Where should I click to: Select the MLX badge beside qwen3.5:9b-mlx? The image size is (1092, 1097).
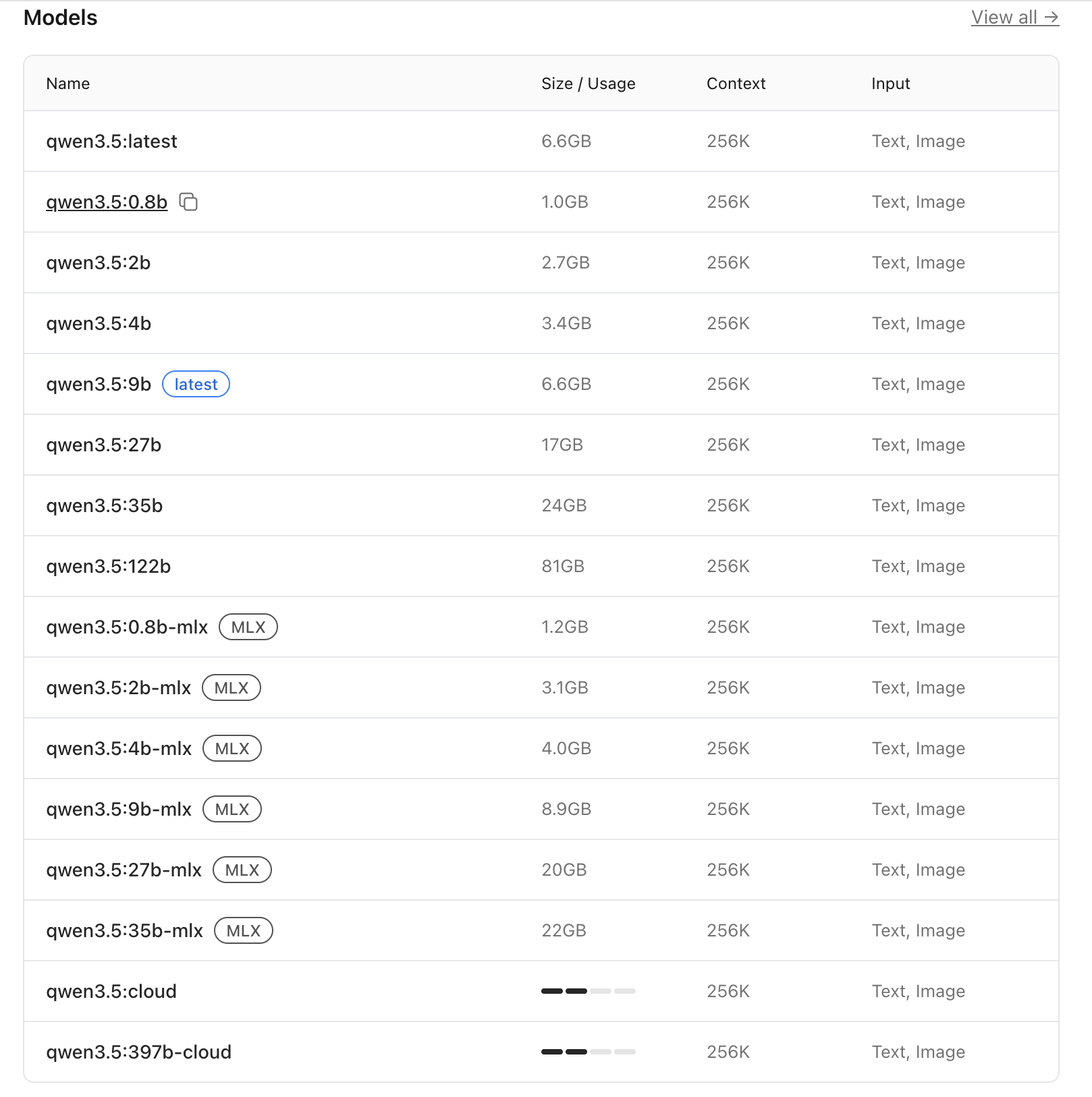coord(232,809)
